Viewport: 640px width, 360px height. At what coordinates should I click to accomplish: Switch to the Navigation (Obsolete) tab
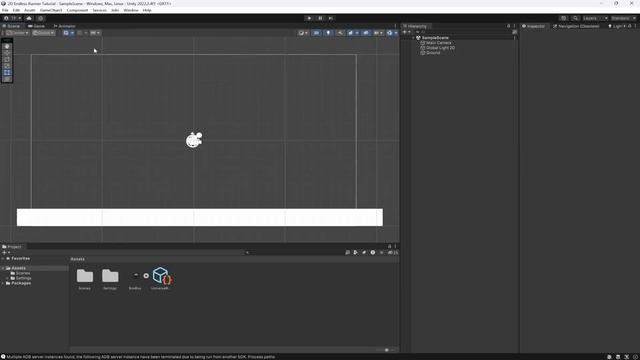576,26
